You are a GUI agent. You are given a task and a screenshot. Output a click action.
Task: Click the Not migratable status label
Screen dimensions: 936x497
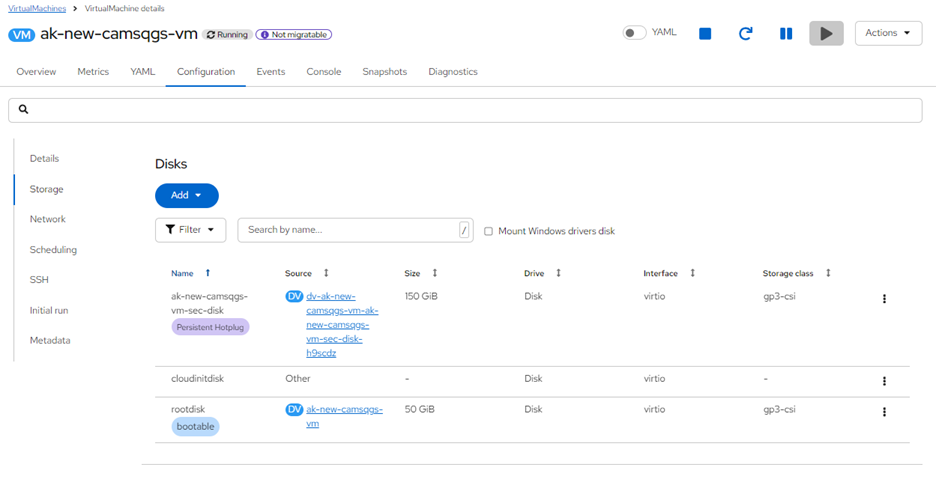click(x=294, y=35)
